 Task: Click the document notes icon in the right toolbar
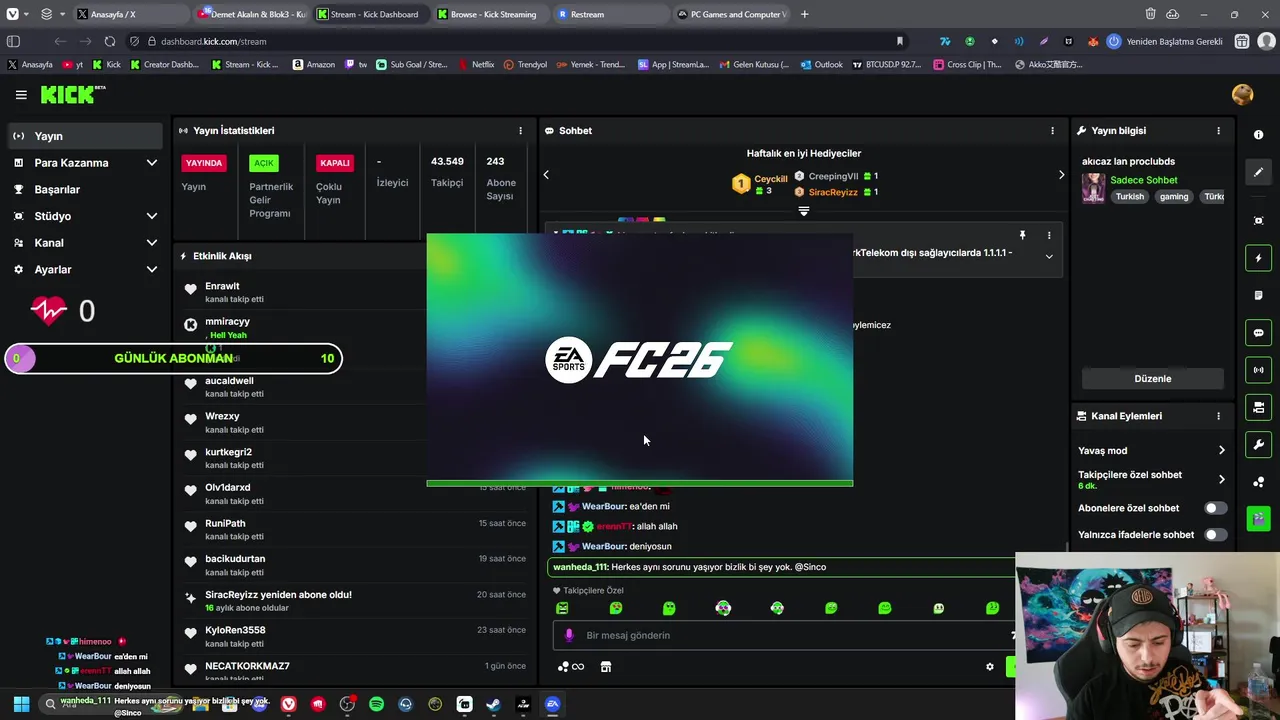pyautogui.click(x=1258, y=296)
